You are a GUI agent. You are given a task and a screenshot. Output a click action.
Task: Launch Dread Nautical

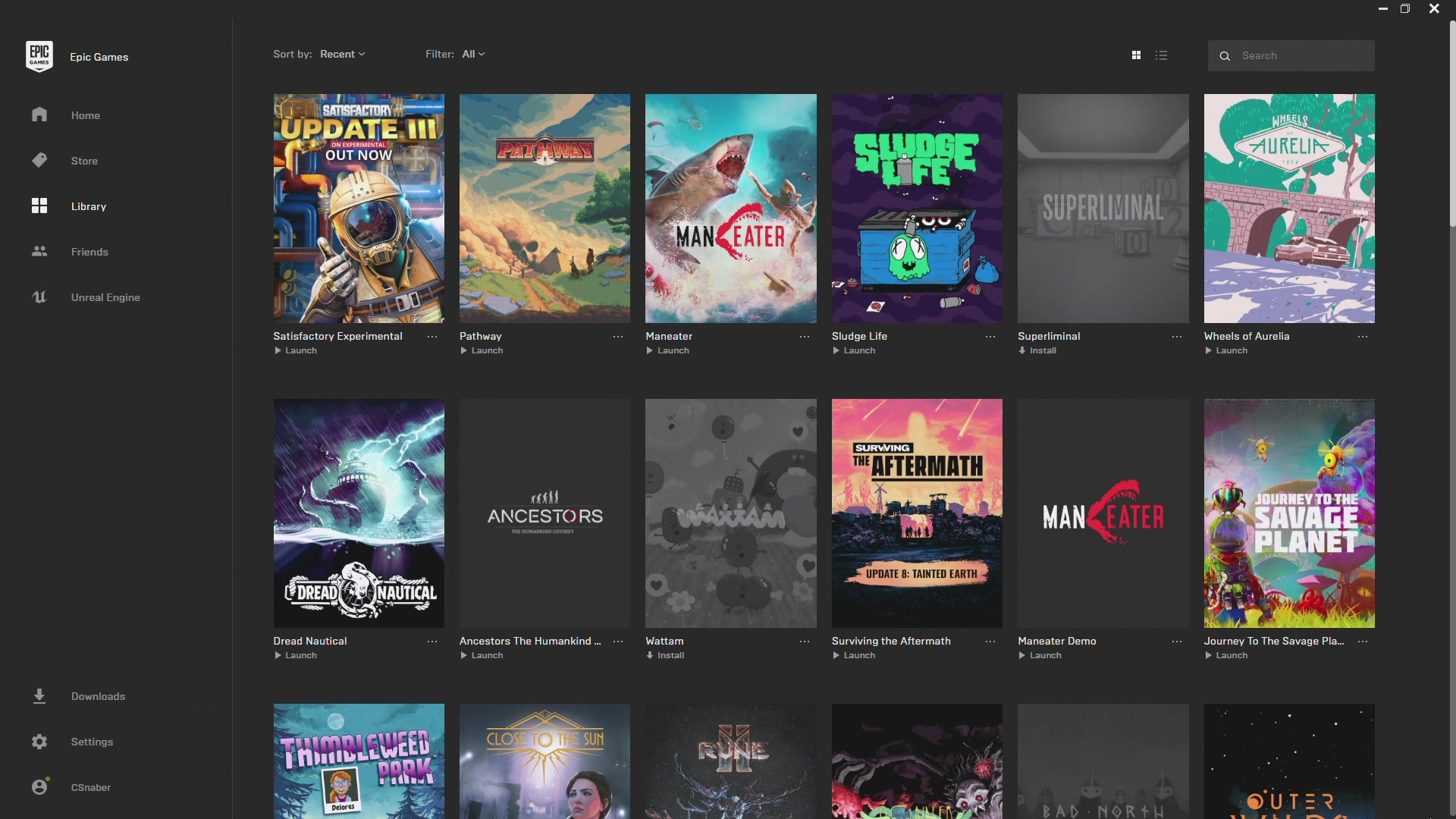pyautogui.click(x=296, y=655)
